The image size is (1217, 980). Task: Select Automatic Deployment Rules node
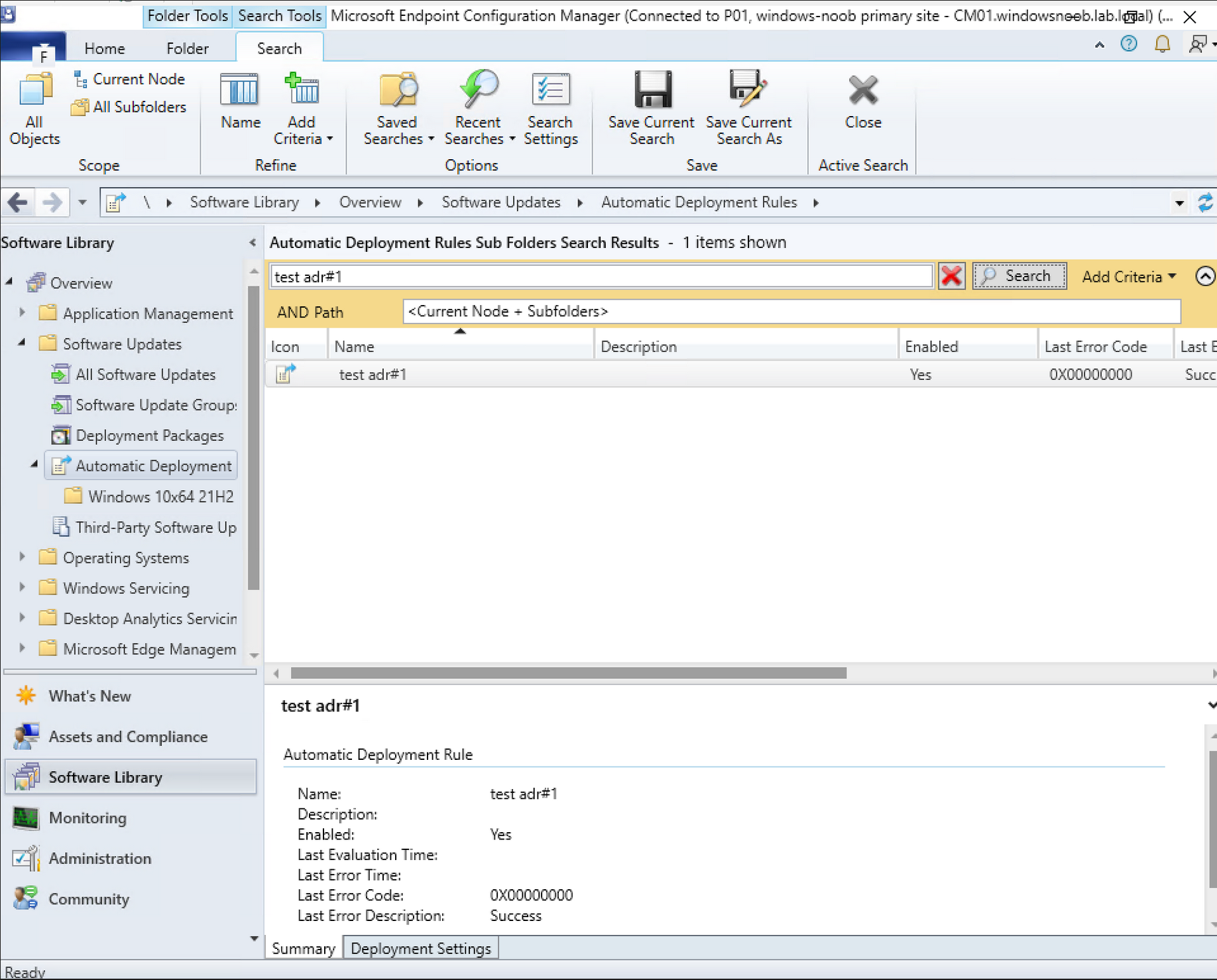point(141,466)
